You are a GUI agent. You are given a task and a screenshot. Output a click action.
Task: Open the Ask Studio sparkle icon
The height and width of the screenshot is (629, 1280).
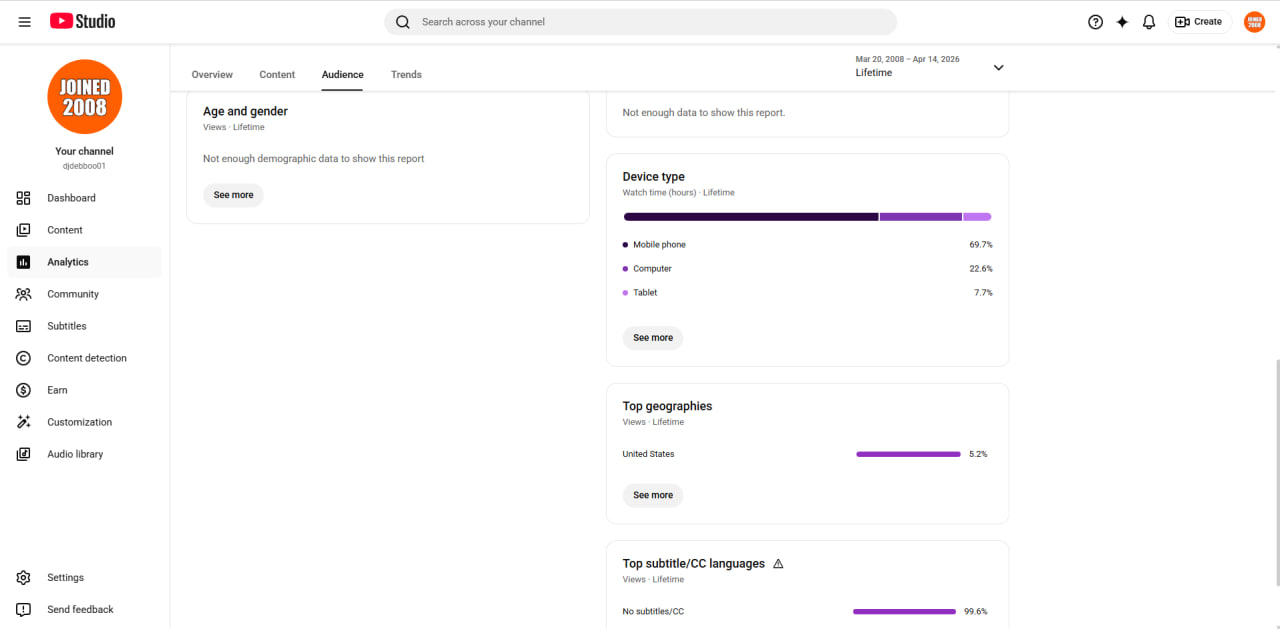click(x=1122, y=22)
